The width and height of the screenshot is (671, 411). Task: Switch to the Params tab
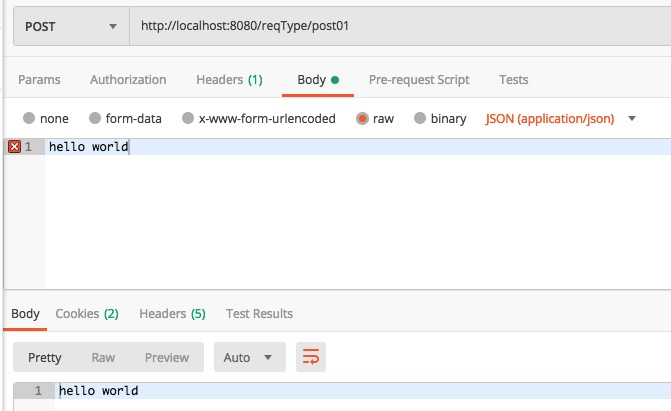coord(39,80)
